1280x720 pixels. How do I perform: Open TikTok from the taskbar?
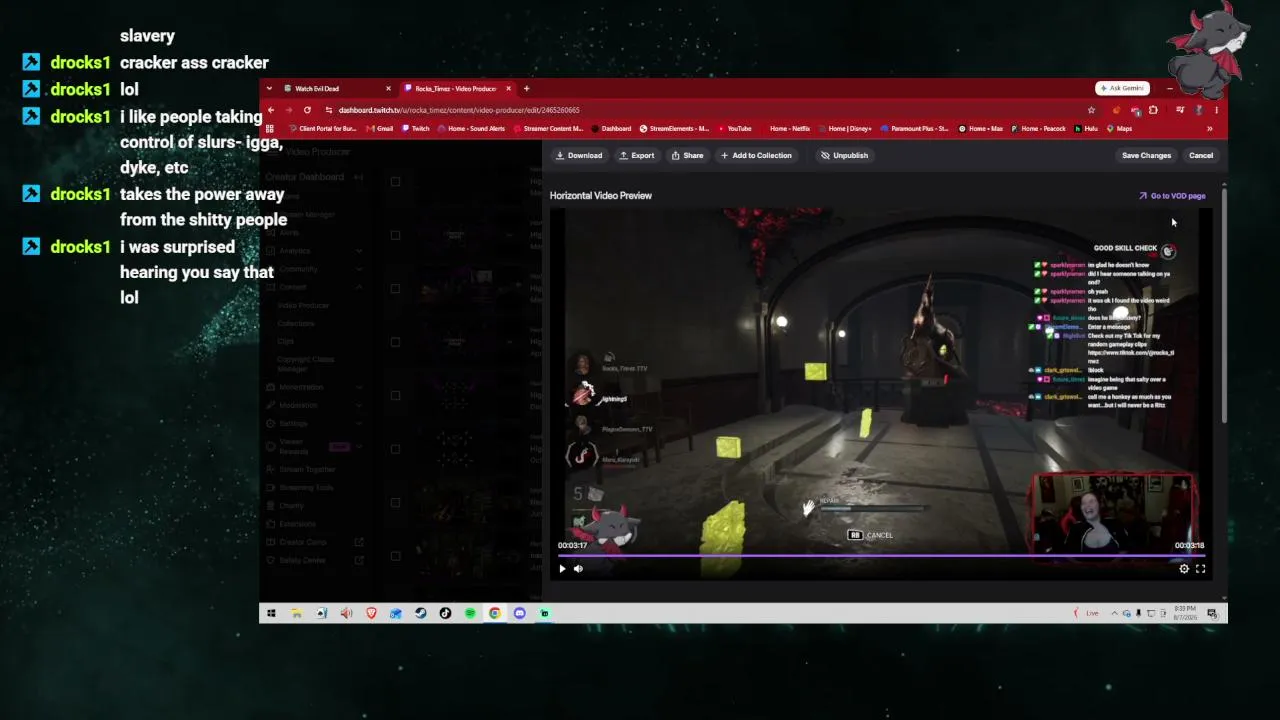point(445,613)
